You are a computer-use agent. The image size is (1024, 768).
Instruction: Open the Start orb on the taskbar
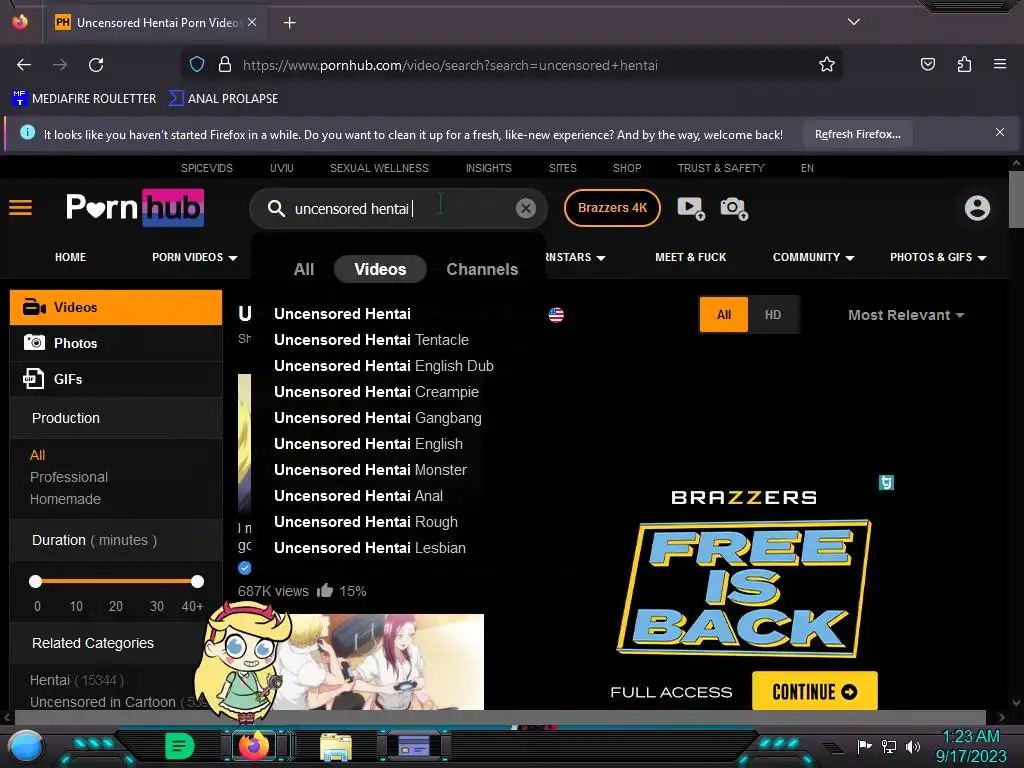click(25, 747)
